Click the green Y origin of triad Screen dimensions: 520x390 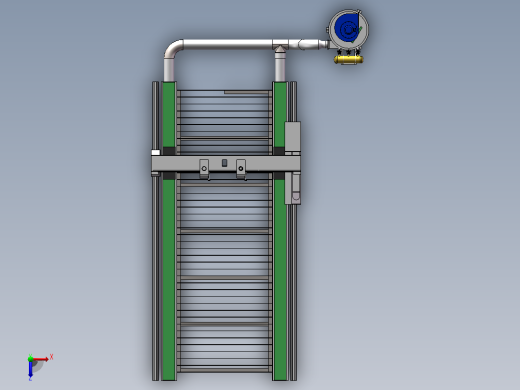point(30,359)
